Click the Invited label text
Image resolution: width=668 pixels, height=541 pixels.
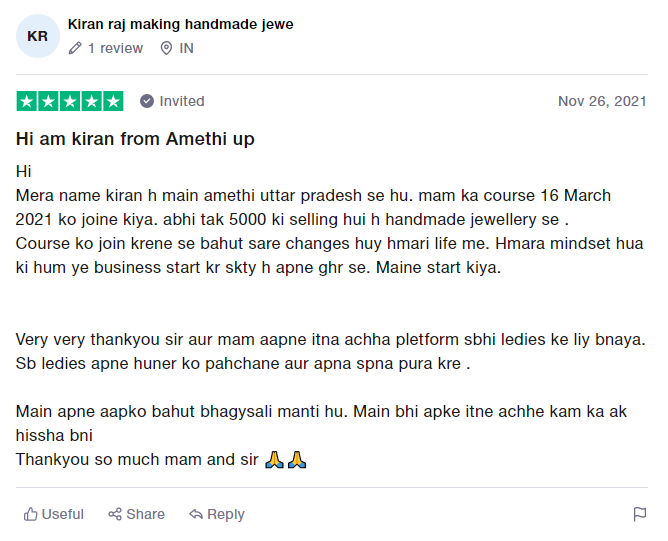(x=182, y=101)
